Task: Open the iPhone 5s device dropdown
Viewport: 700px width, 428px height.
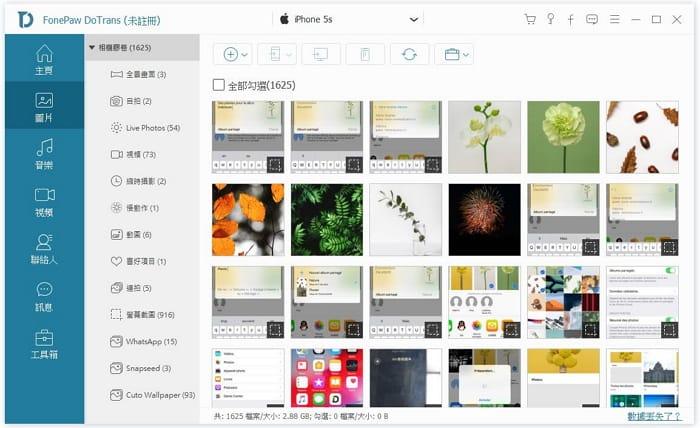Action: coord(348,19)
